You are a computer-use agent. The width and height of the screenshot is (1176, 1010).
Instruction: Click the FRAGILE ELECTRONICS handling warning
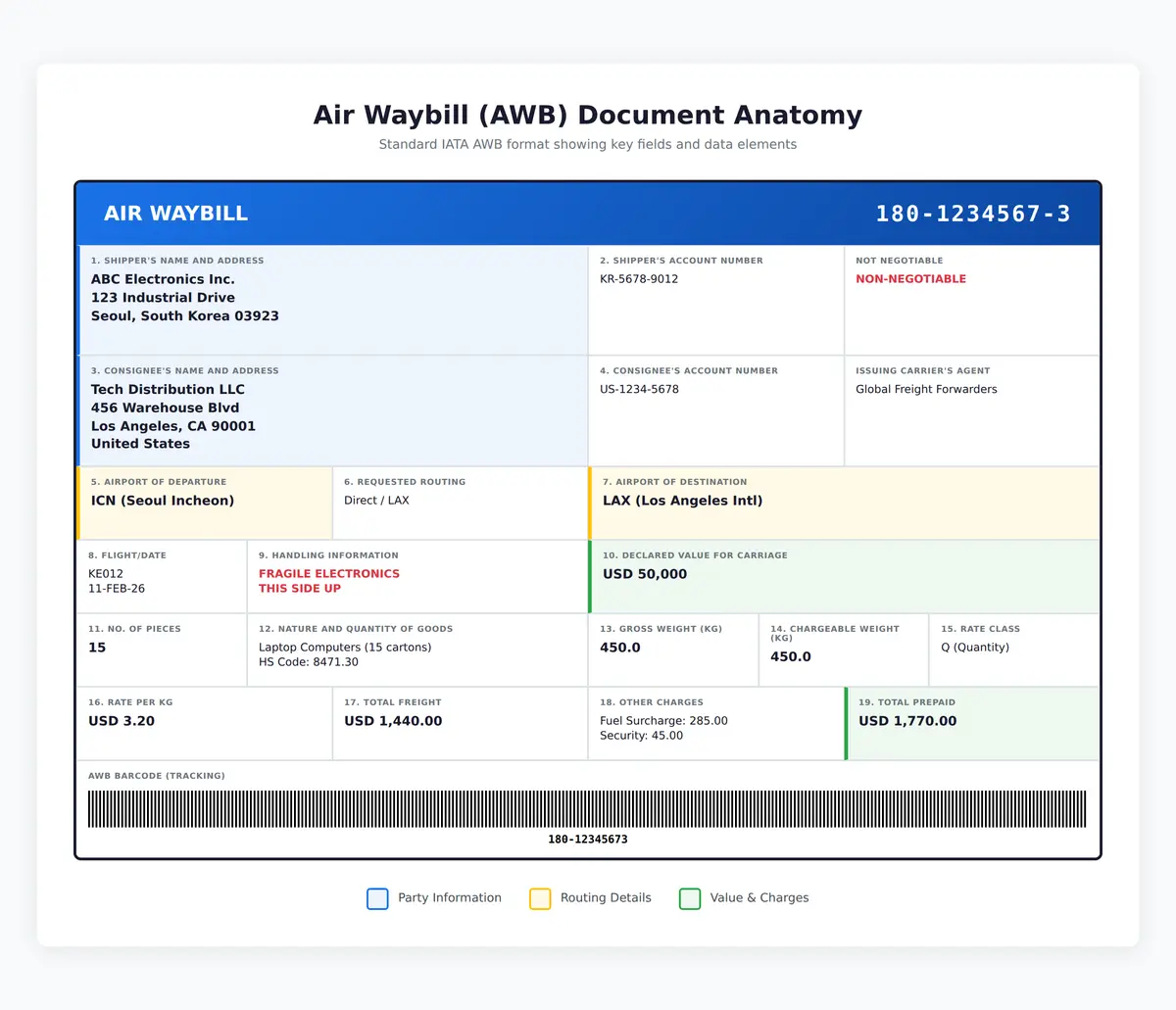(x=328, y=573)
